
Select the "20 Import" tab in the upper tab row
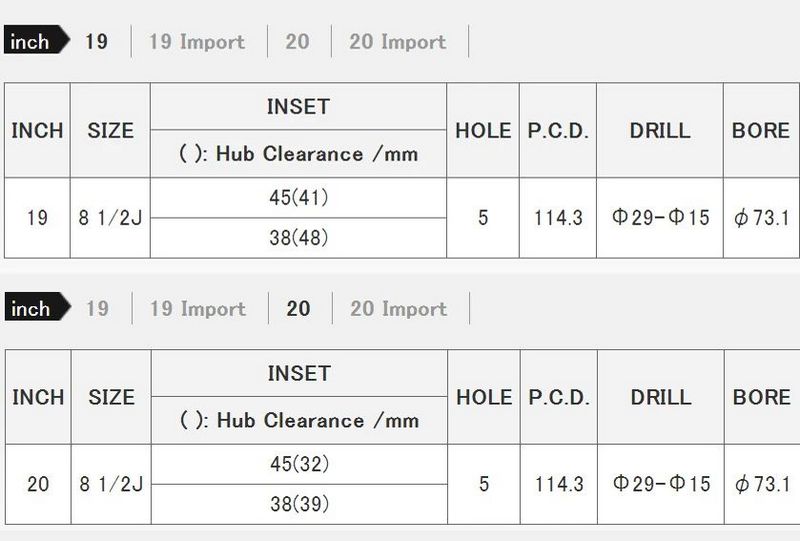coord(397,42)
